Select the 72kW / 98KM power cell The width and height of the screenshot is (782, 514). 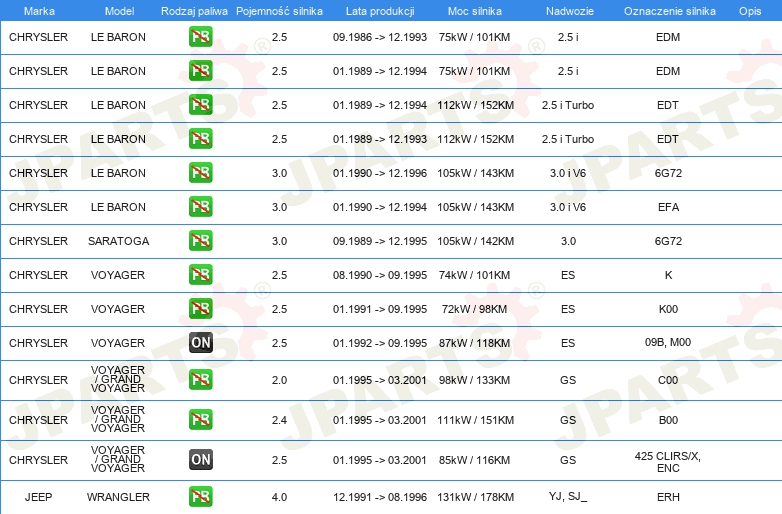click(474, 309)
